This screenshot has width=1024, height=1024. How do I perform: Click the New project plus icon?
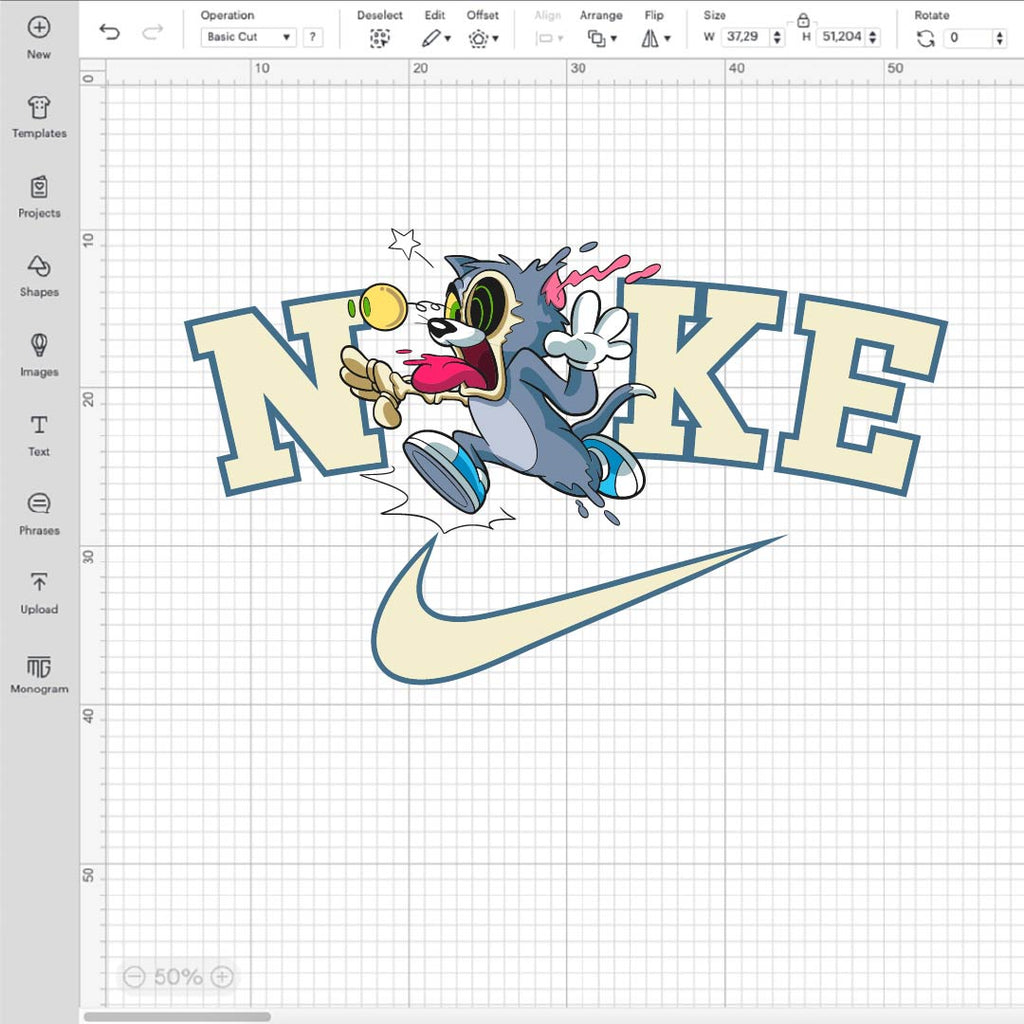[39, 28]
